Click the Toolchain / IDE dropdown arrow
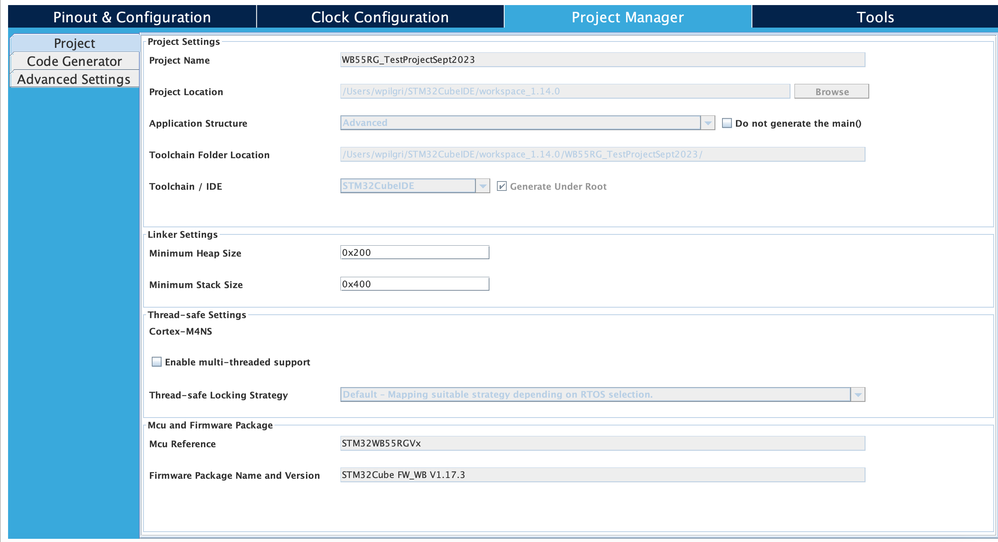The image size is (998, 542). tap(482, 186)
